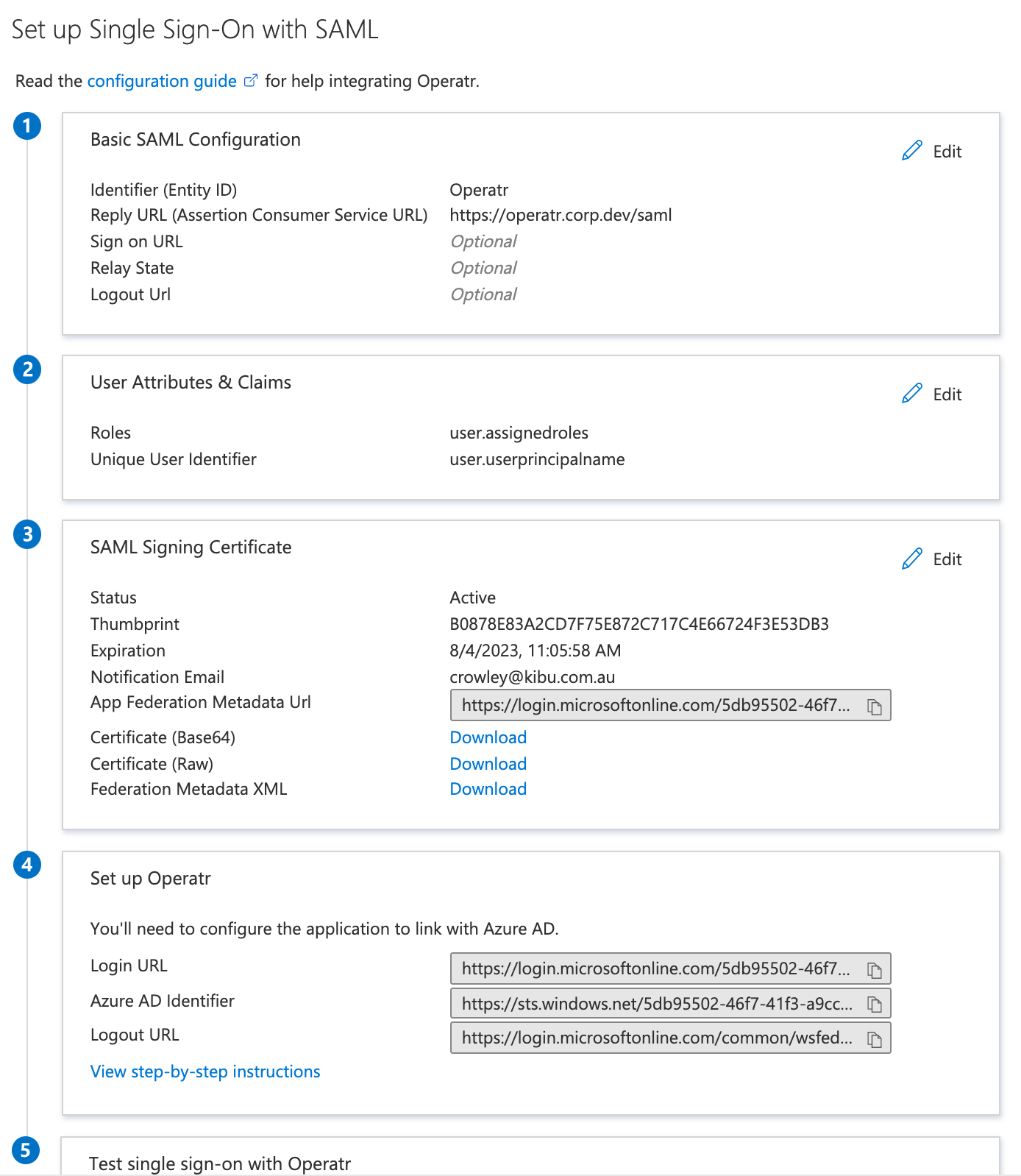Click the user.userprincipalname claim value
Screen dimensions: 1021x1176
(538, 459)
